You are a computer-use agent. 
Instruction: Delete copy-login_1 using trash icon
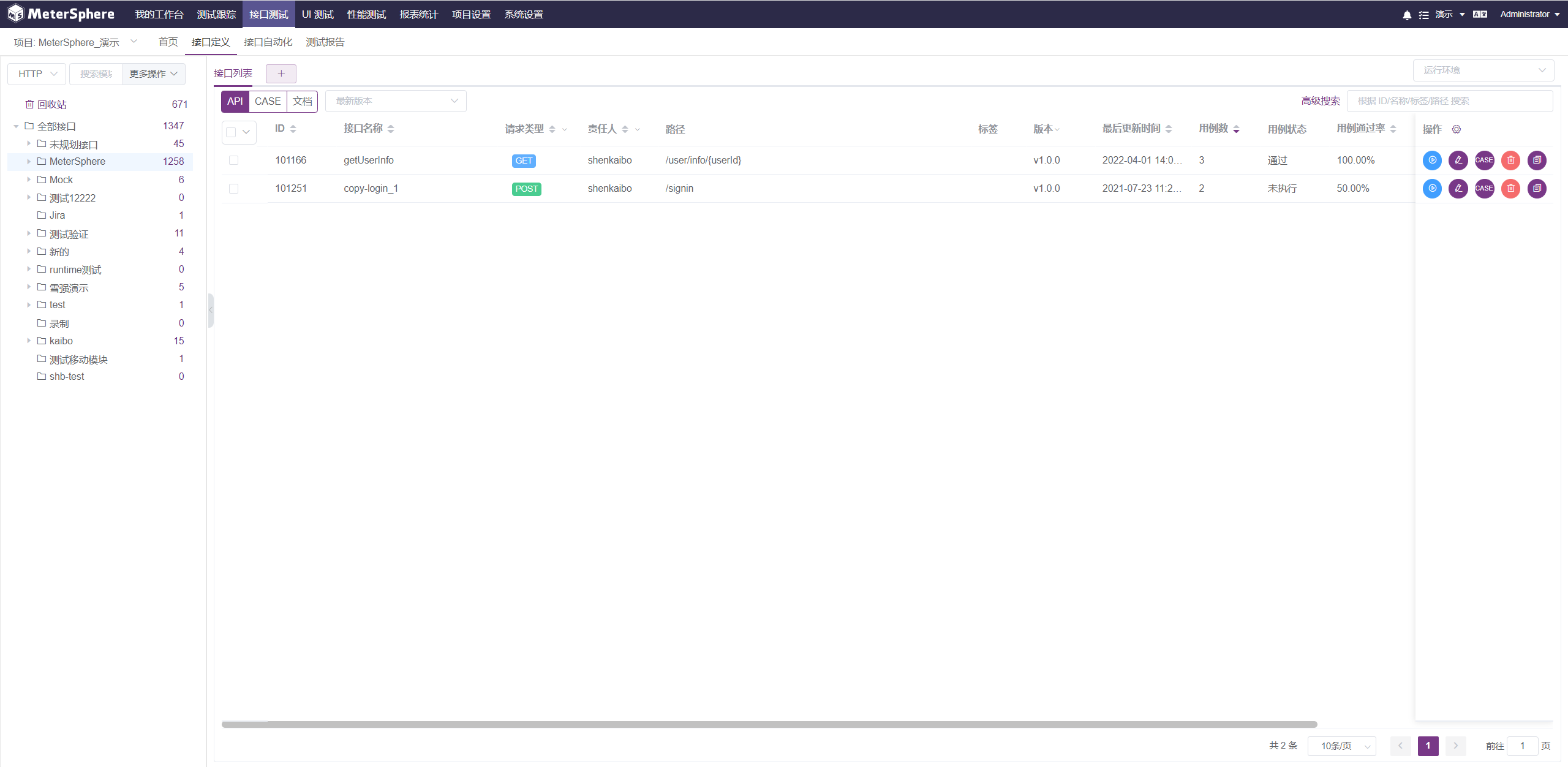pyautogui.click(x=1511, y=188)
